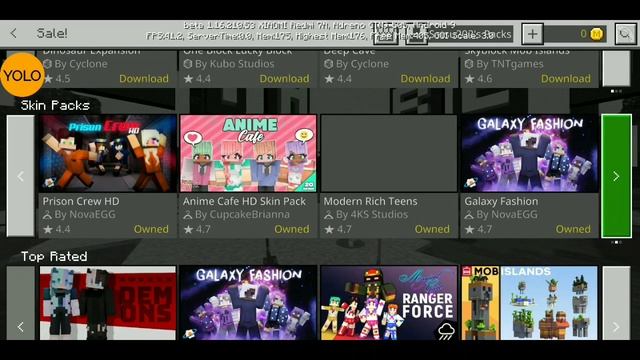This screenshot has width=640, height=360.
Task: Click By NovaEGG under Prison Crew HD
Action: click(85, 214)
